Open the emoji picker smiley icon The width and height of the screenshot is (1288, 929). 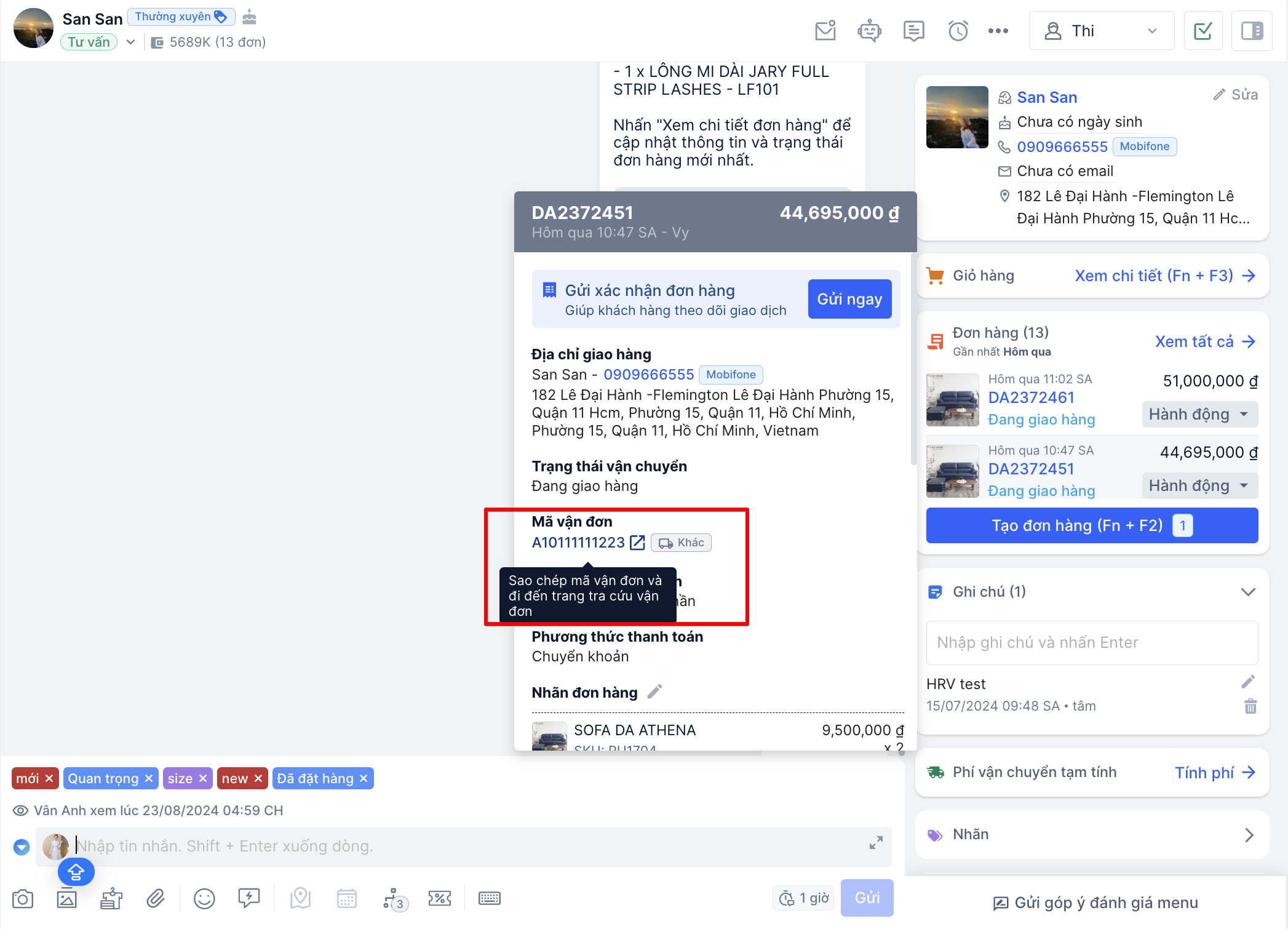(204, 899)
